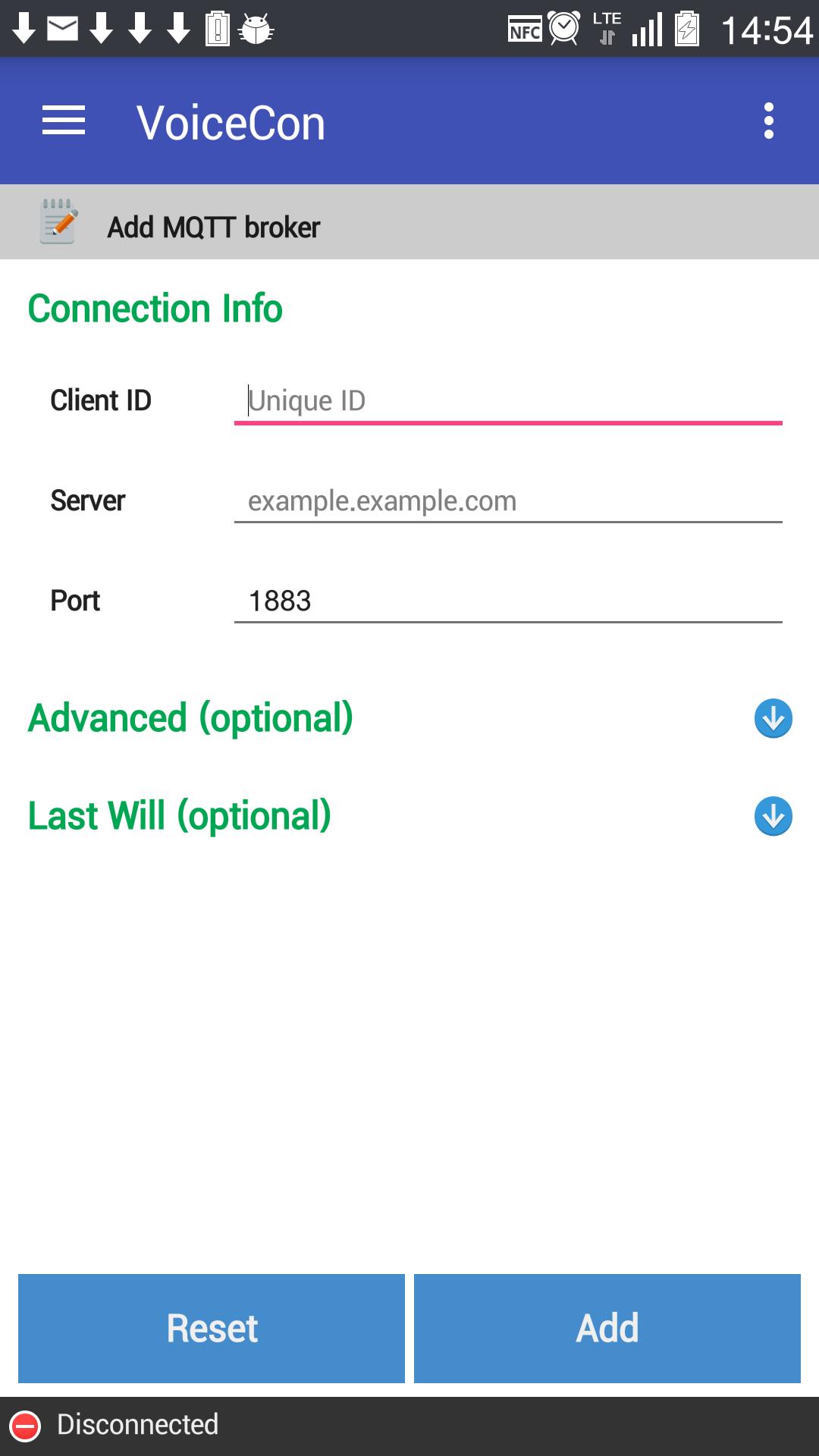Tap the NFC icon in status bar
The width and height of the screenshot is (819, 1456).
click(525, 30)
